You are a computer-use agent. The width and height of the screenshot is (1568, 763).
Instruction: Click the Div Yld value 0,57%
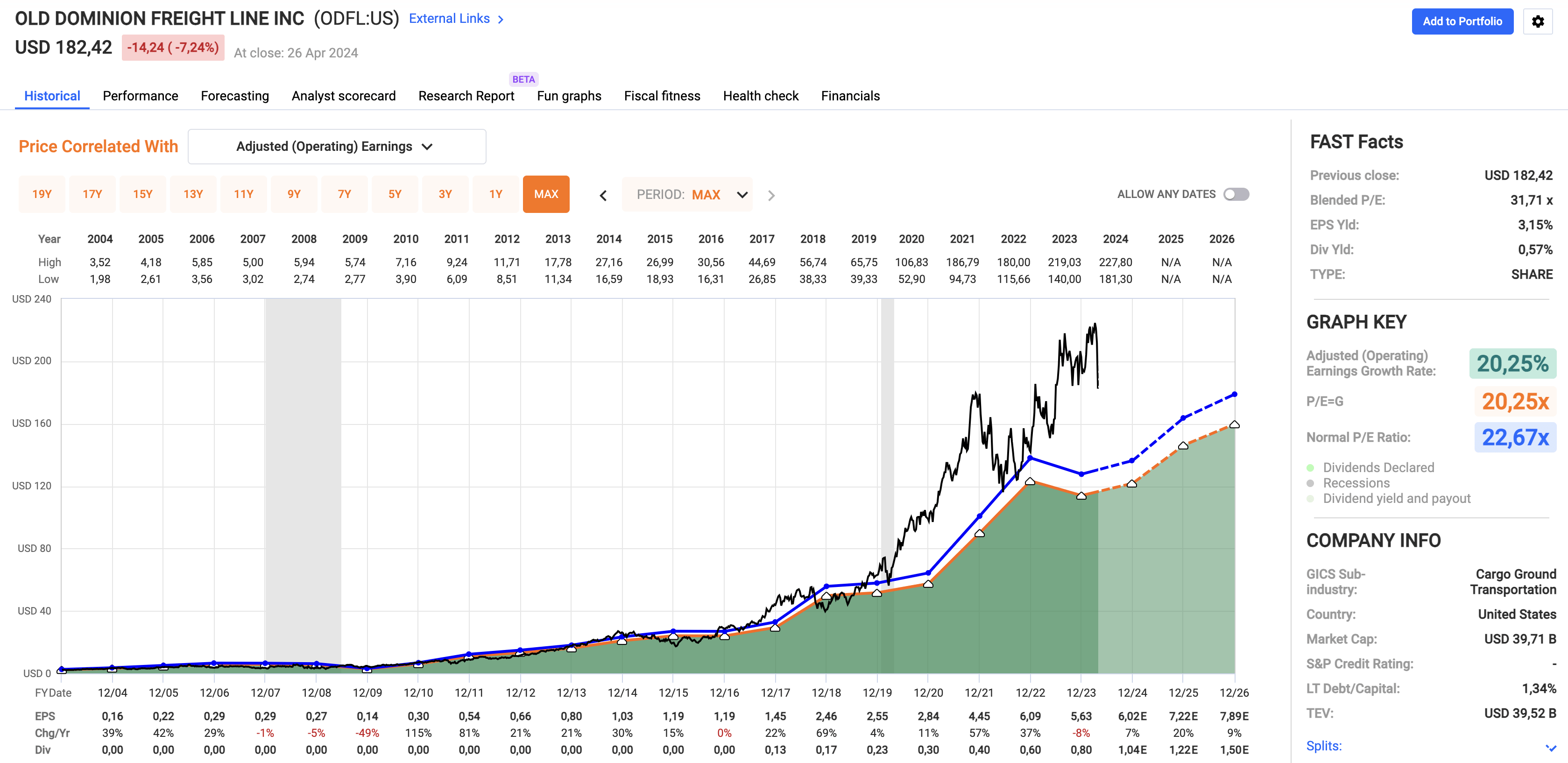click(1535, 250)
